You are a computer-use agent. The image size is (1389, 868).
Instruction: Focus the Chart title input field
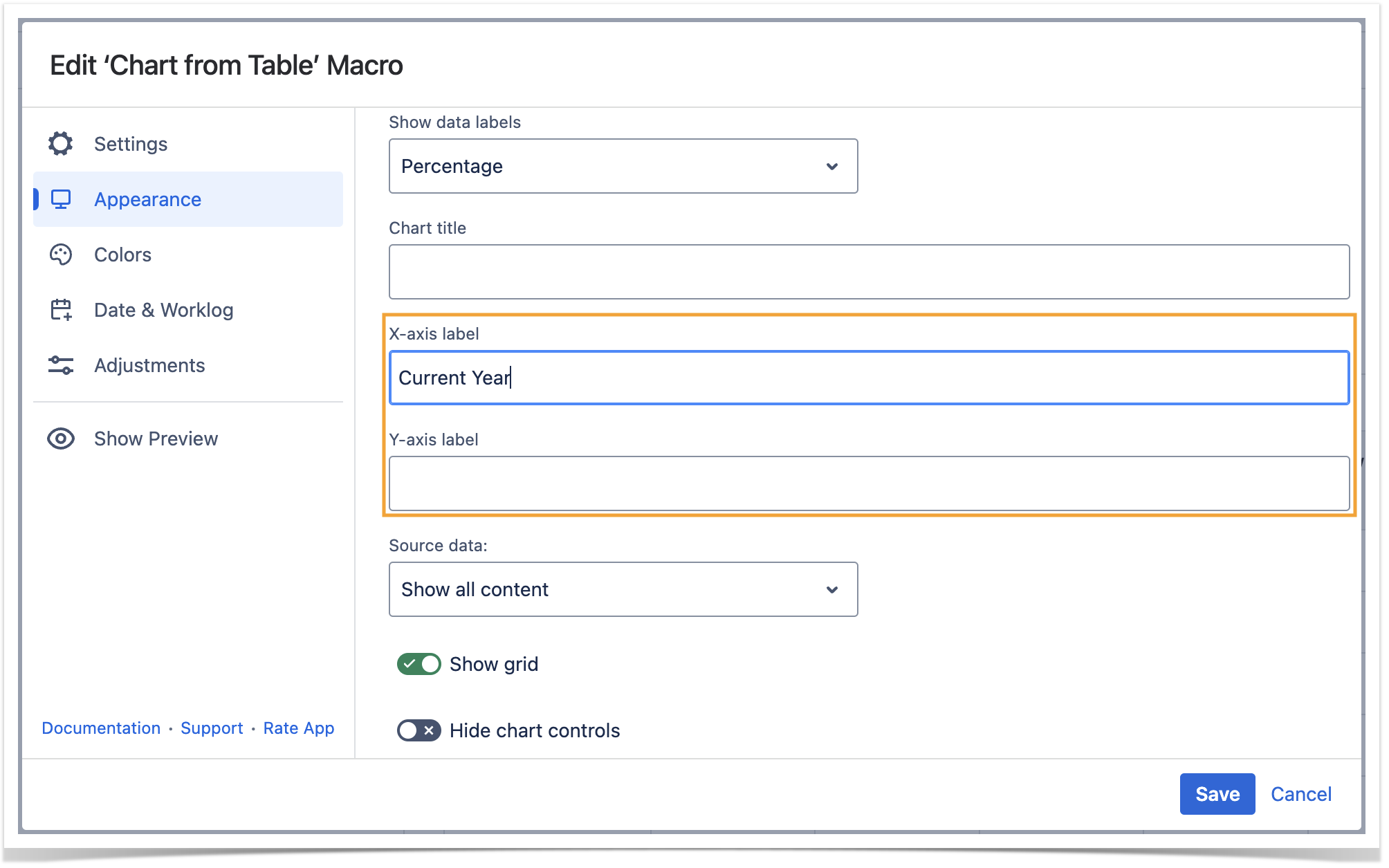(x=869, y=272)
